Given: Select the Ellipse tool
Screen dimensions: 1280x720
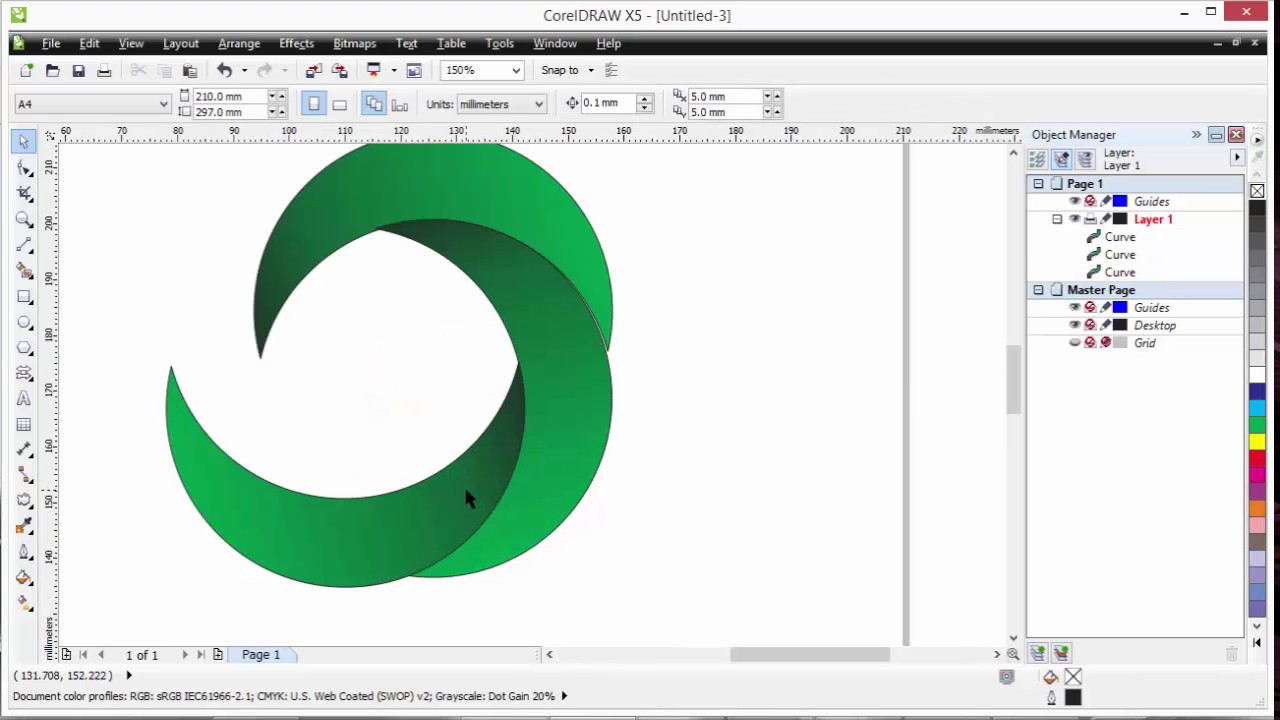Looking at the screenshot, I should point(24,323).
